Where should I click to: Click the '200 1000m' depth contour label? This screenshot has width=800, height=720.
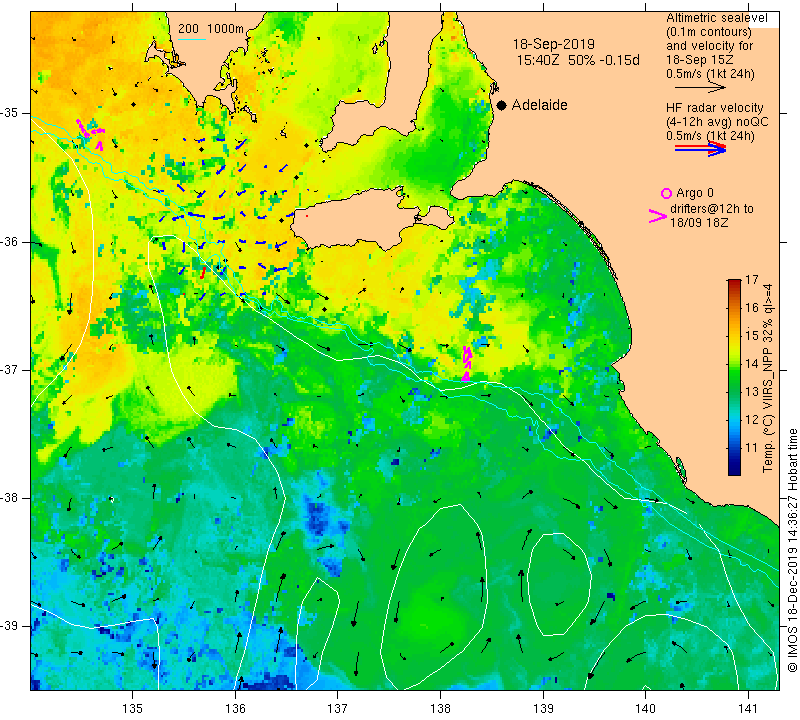[x=211, y=29]
